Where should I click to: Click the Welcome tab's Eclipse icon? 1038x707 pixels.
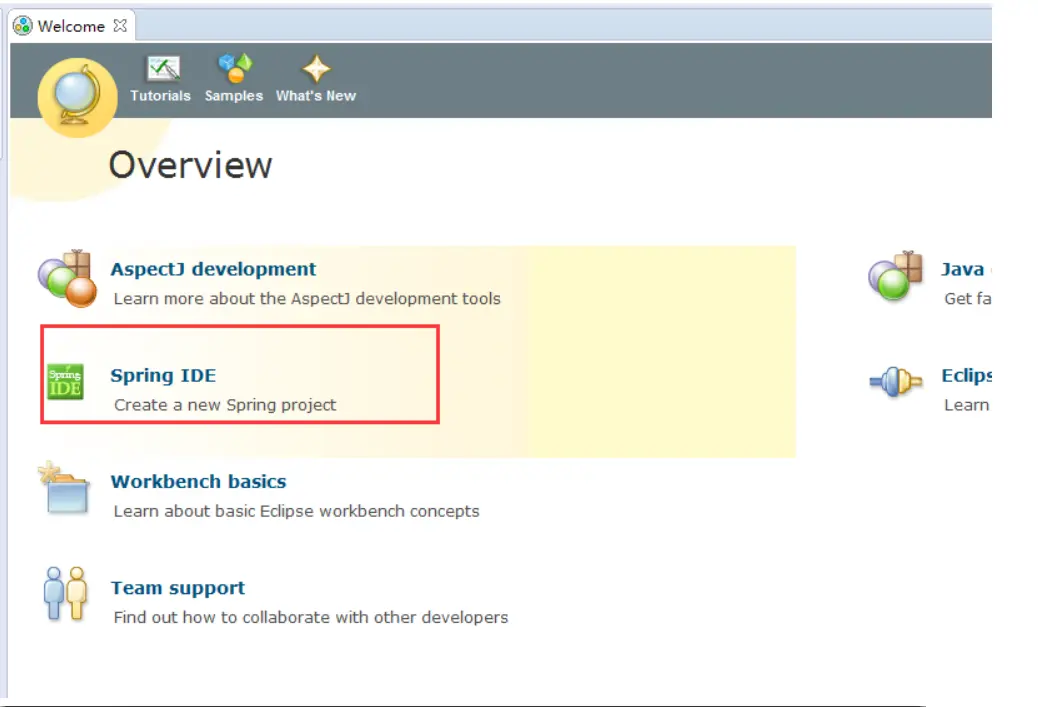coord(23,26)
